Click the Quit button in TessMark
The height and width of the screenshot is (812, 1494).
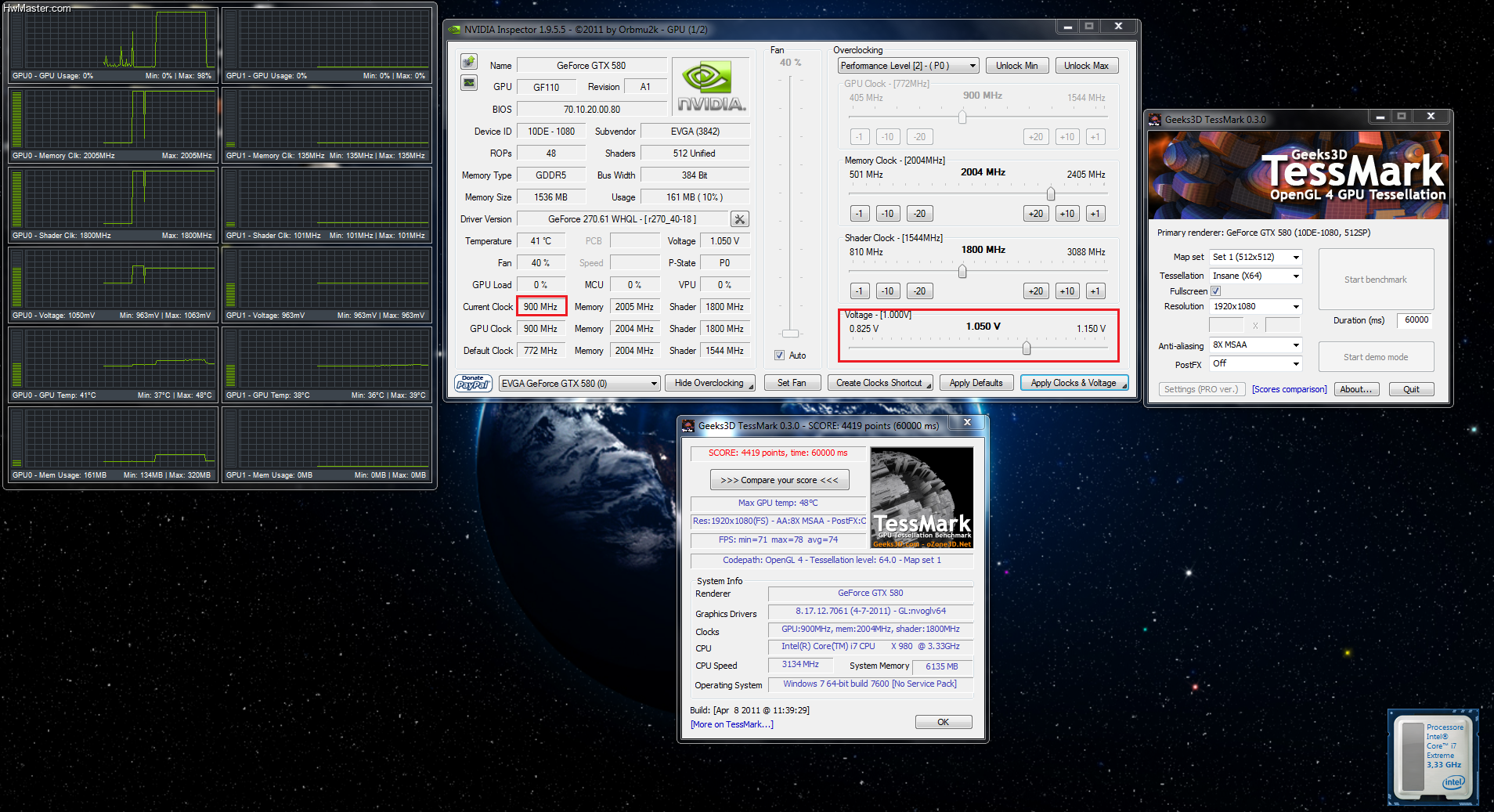pos(1411,389)
